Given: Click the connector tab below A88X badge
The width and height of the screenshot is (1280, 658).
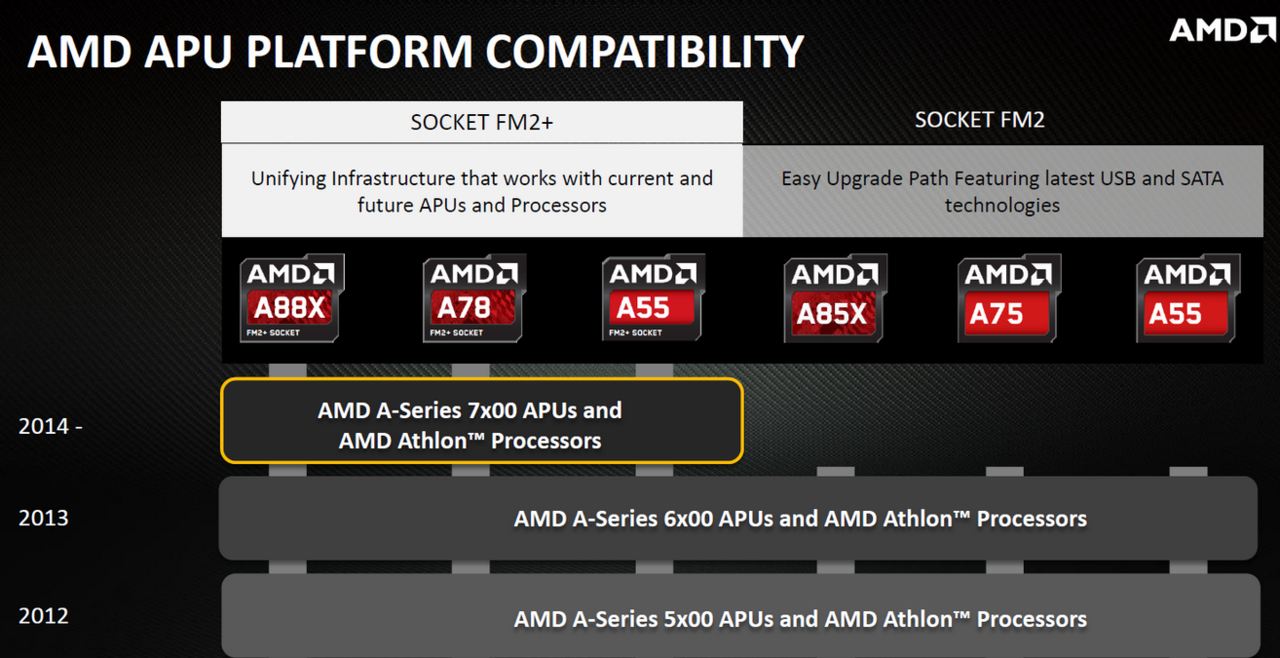Looking at the screenshot, I should (x=288, y=370).
